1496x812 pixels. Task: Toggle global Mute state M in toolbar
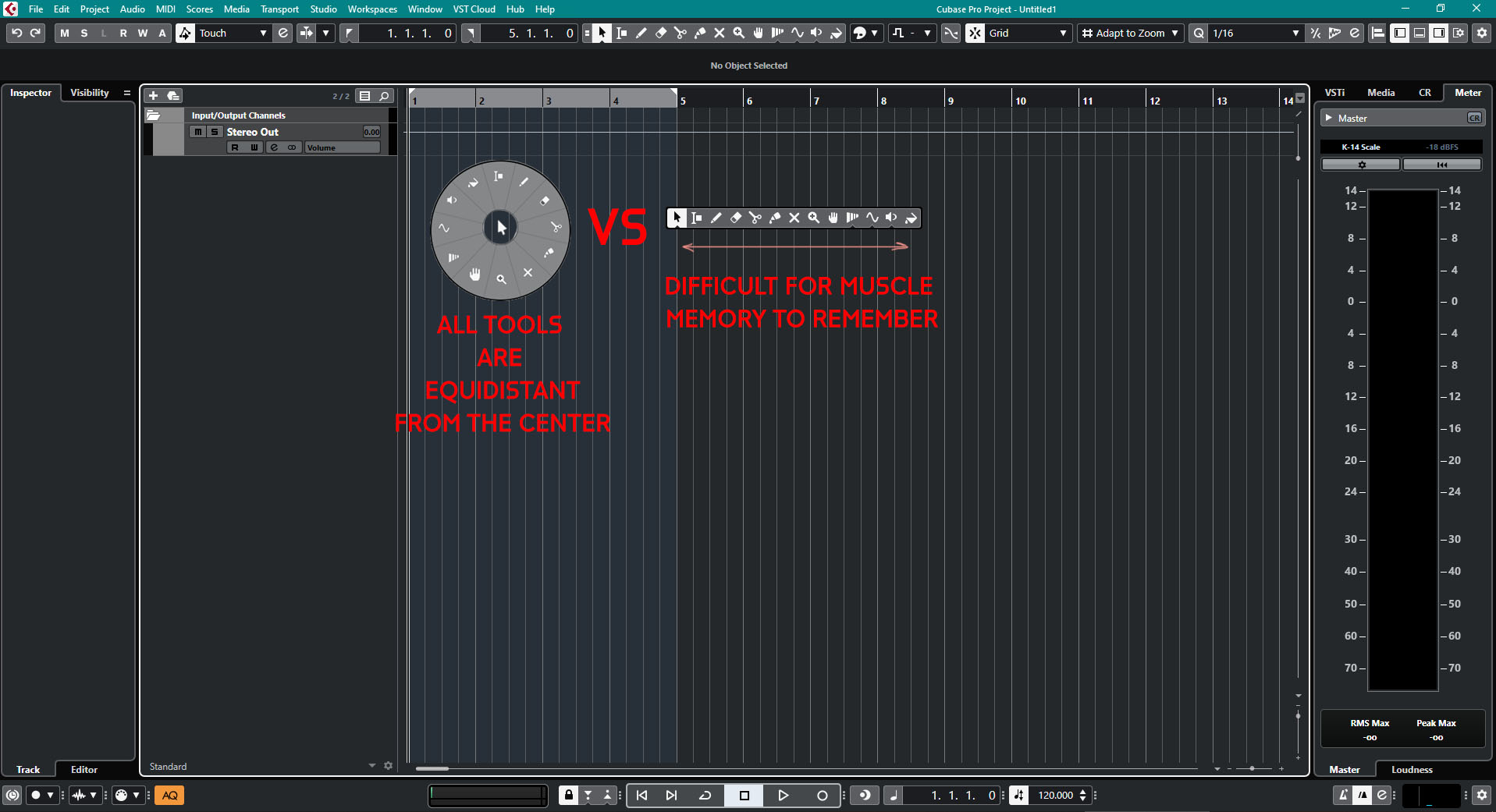[x=64, y=33]
